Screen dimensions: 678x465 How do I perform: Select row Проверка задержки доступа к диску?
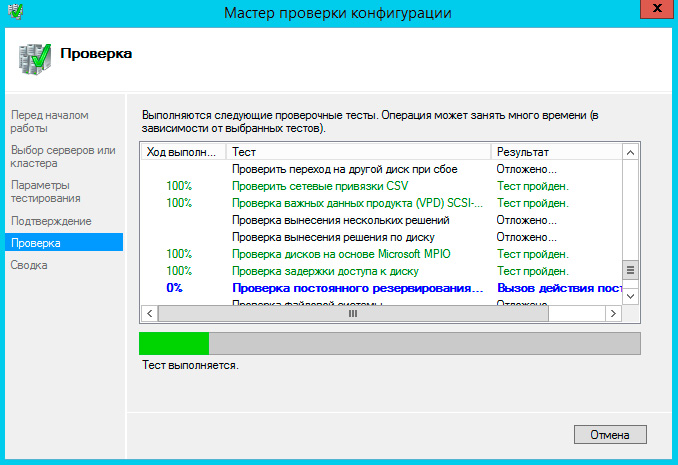point(382,271)
